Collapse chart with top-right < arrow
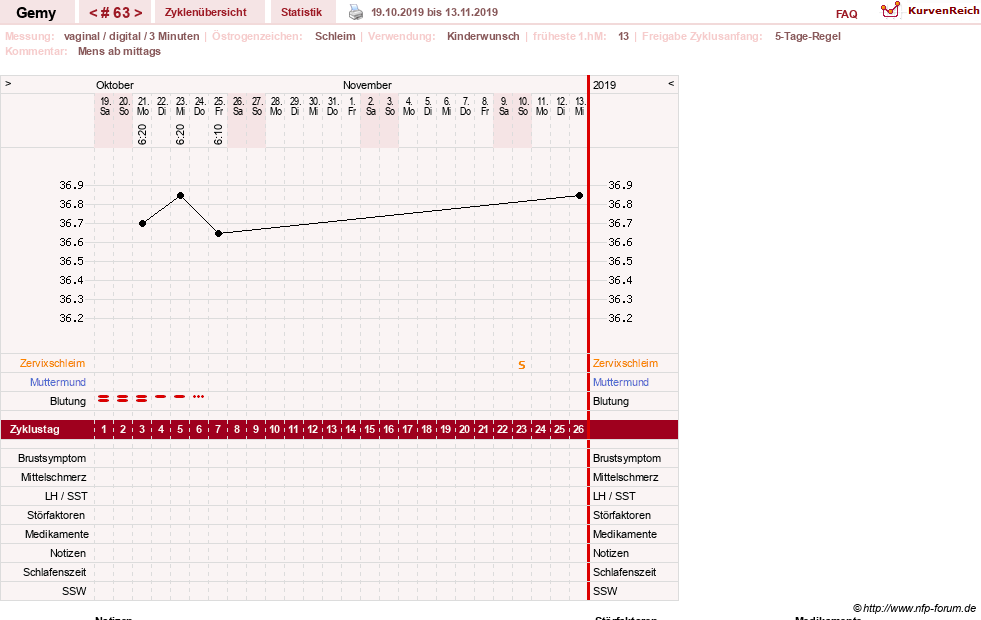This screenshot has width=981, height=620. (x=671, y=83)
